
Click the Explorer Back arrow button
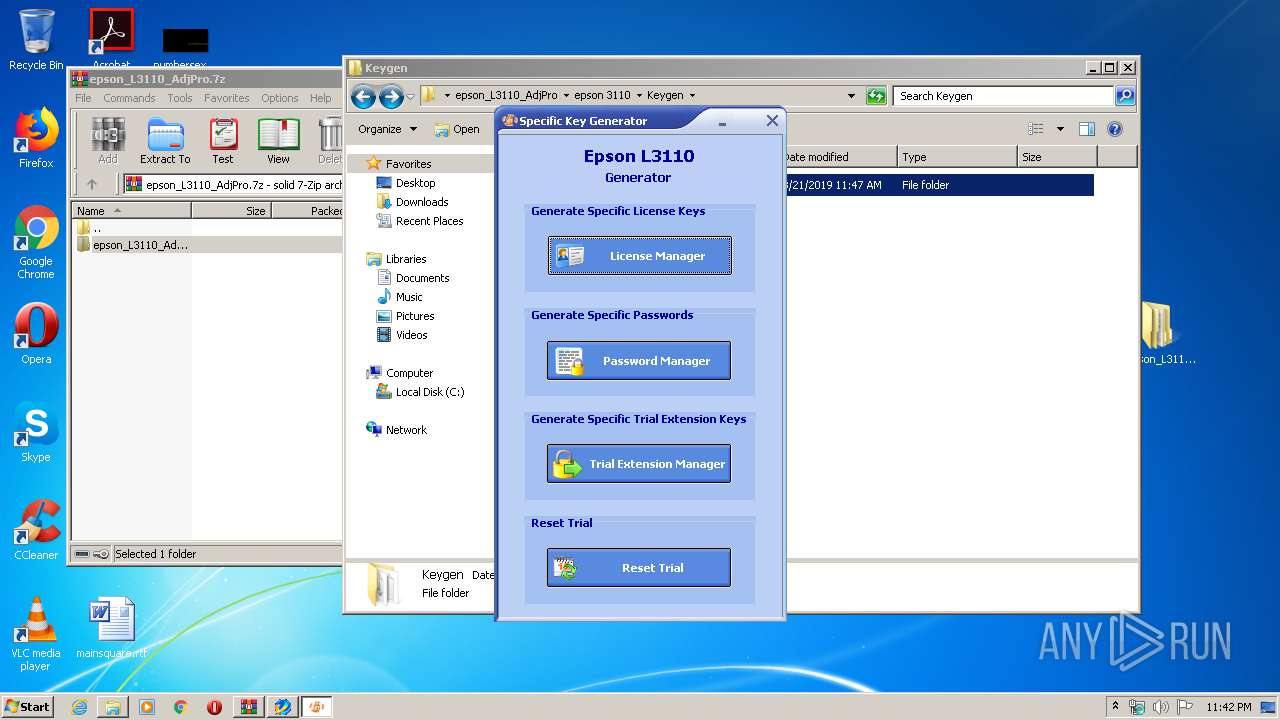pos(363,96)
